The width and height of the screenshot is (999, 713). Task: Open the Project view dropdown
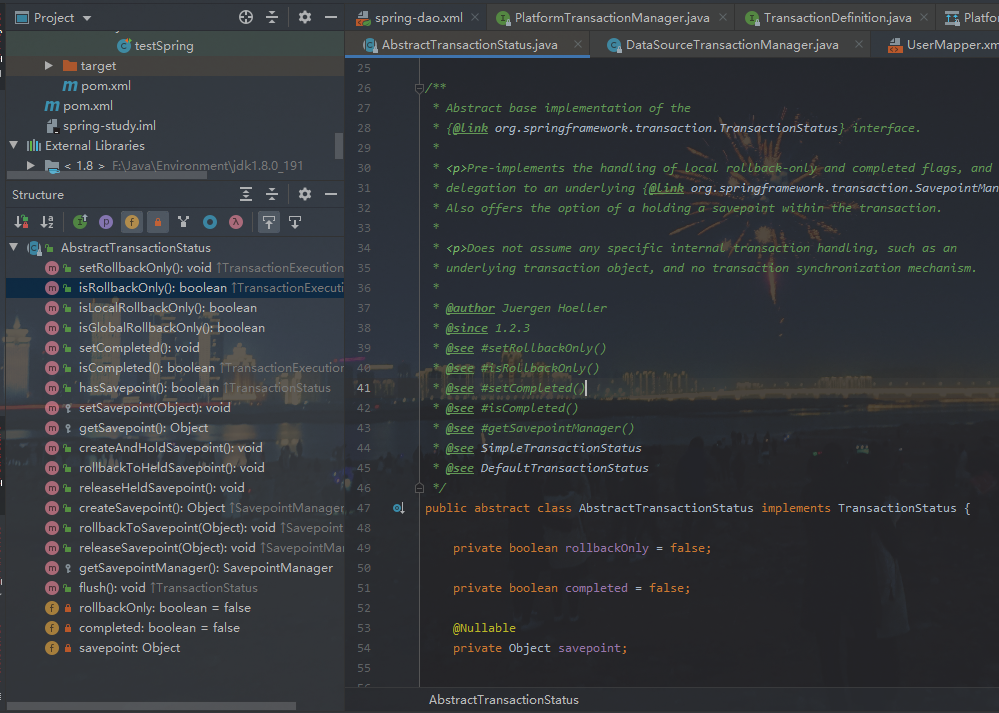pos(87,18)
